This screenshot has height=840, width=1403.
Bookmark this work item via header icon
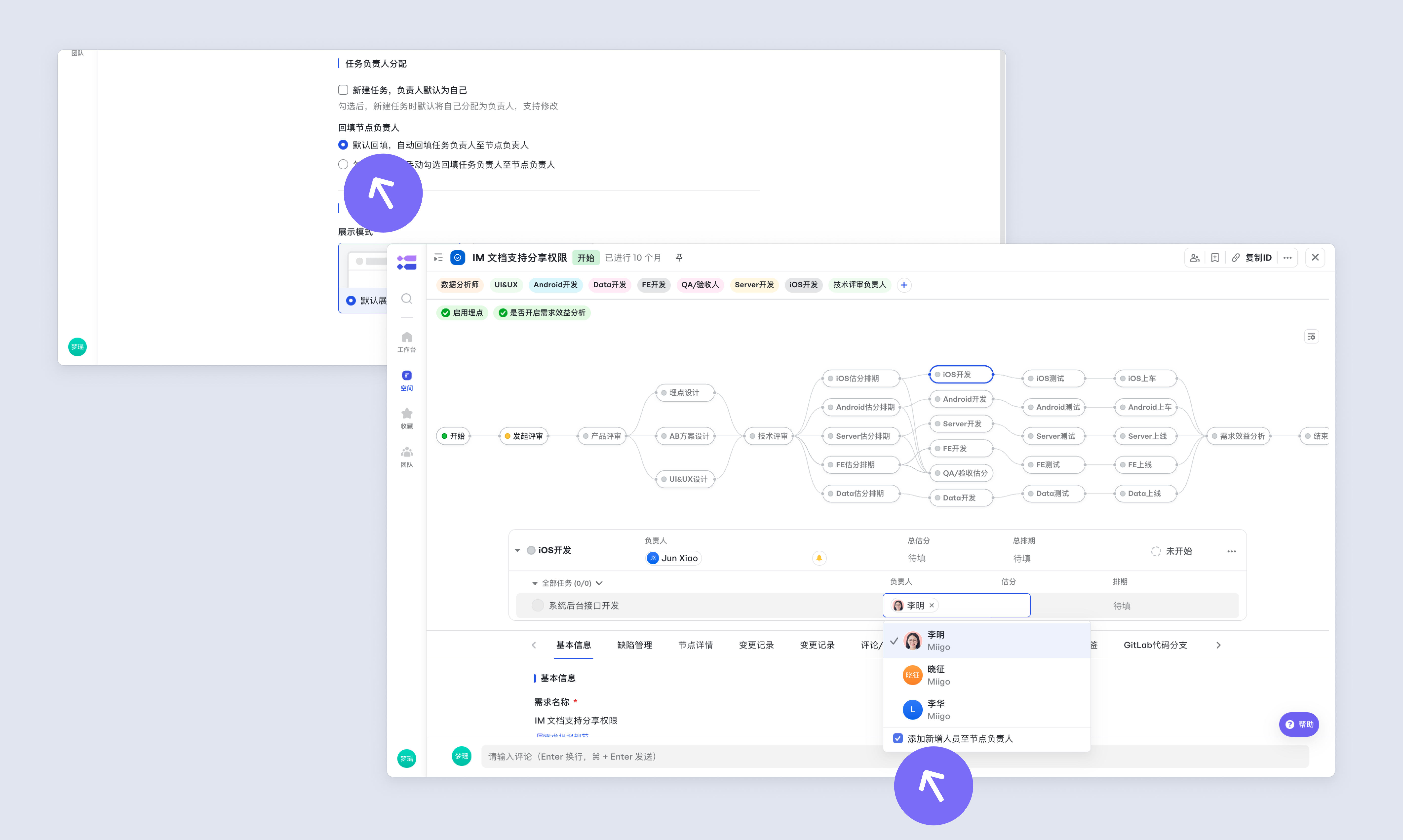point(1215,258)
